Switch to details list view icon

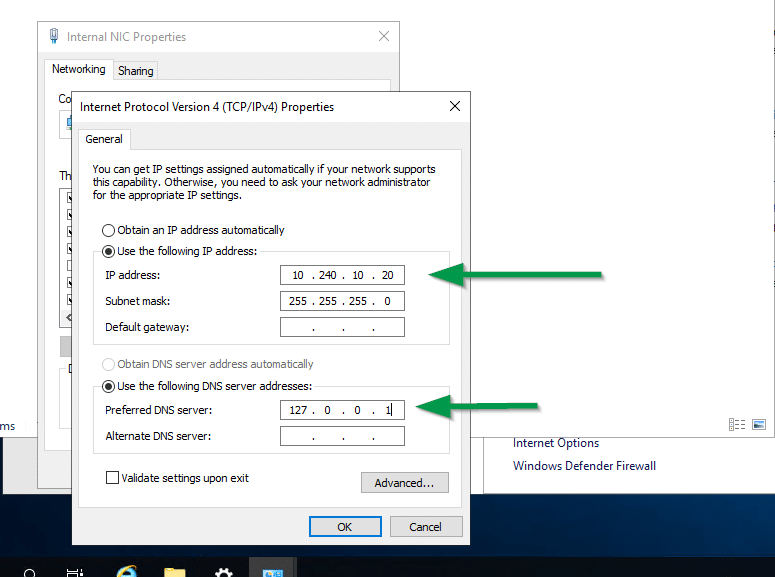[x=737, y=424]
